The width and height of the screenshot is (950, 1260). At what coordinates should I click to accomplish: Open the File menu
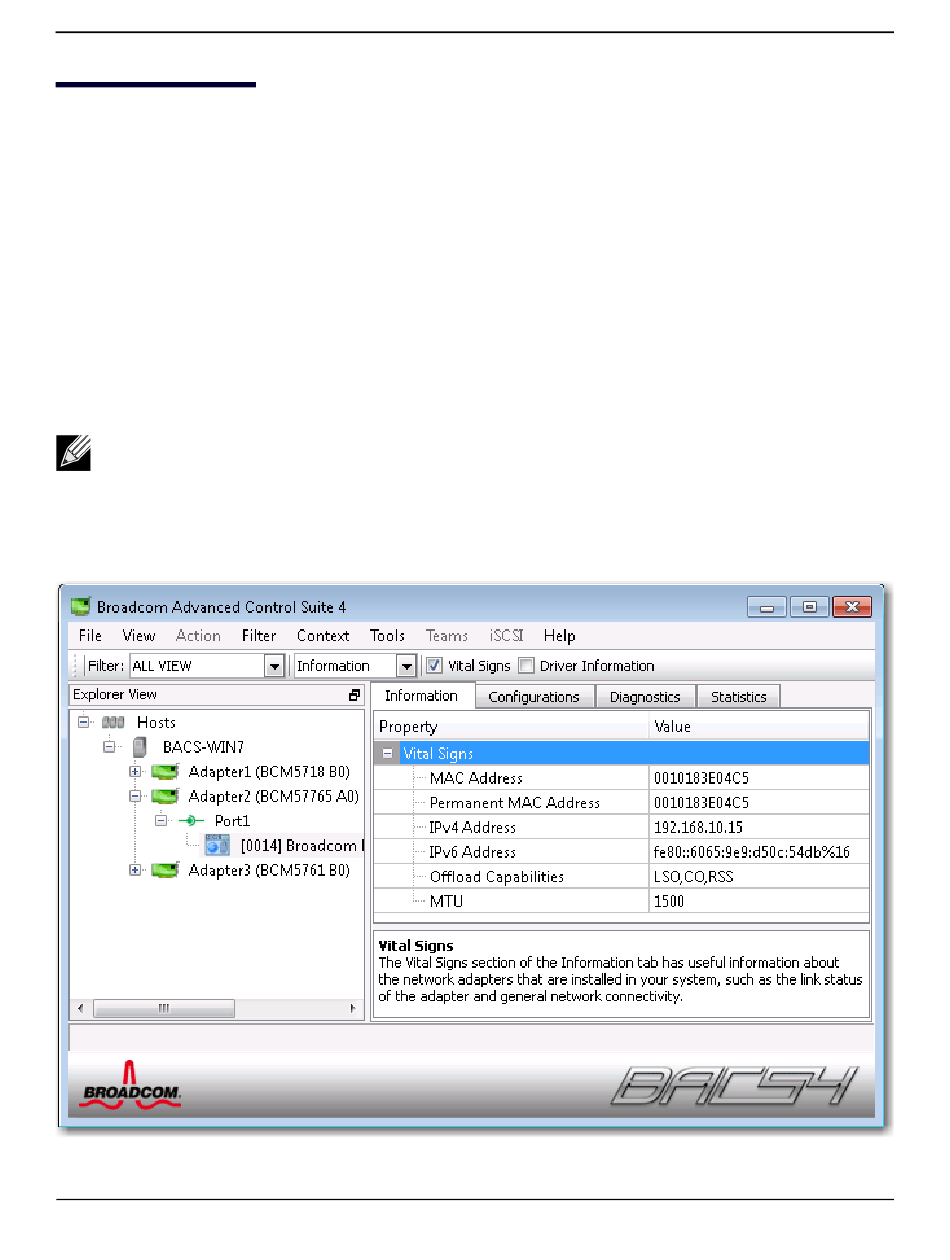pyautogui.click(x=90, y=636)
